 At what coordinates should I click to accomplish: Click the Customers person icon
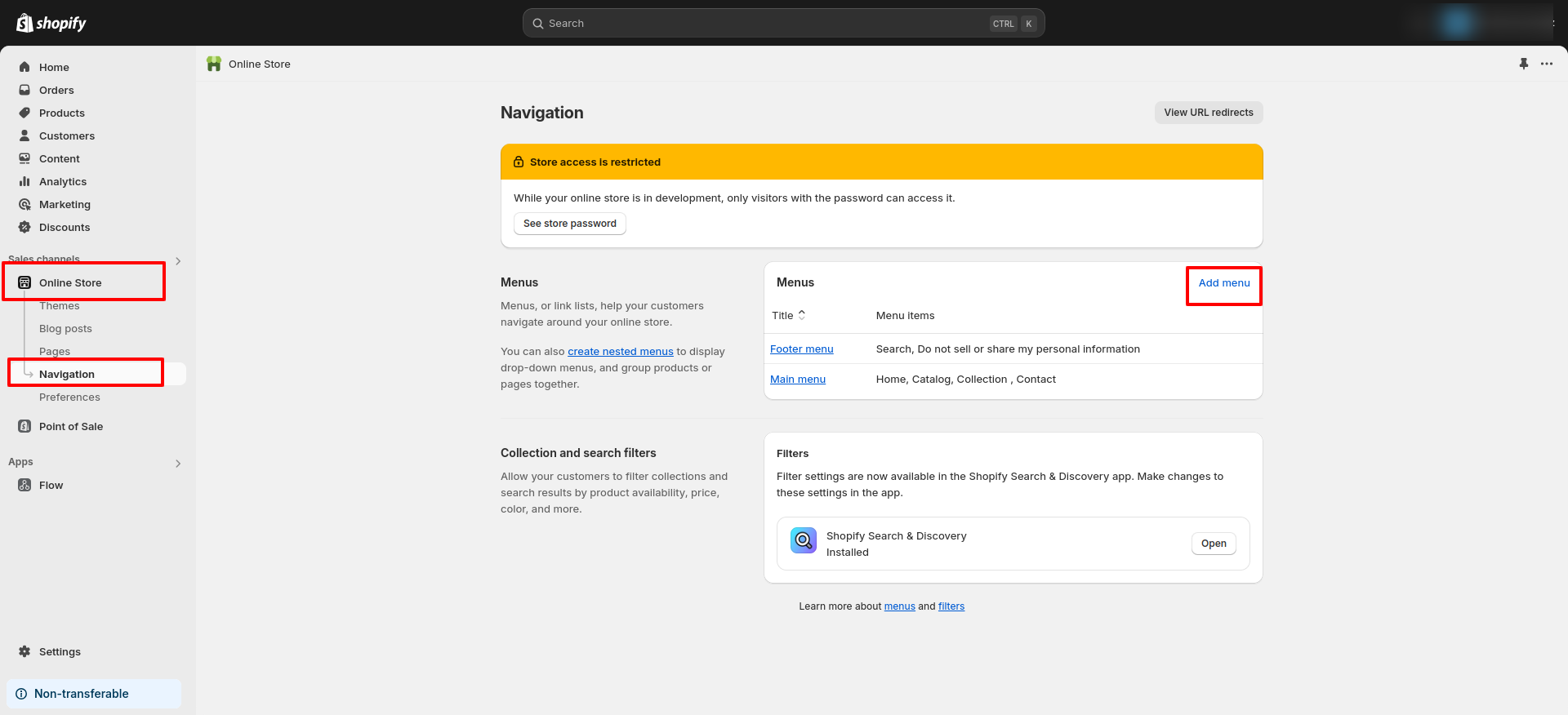24,135
